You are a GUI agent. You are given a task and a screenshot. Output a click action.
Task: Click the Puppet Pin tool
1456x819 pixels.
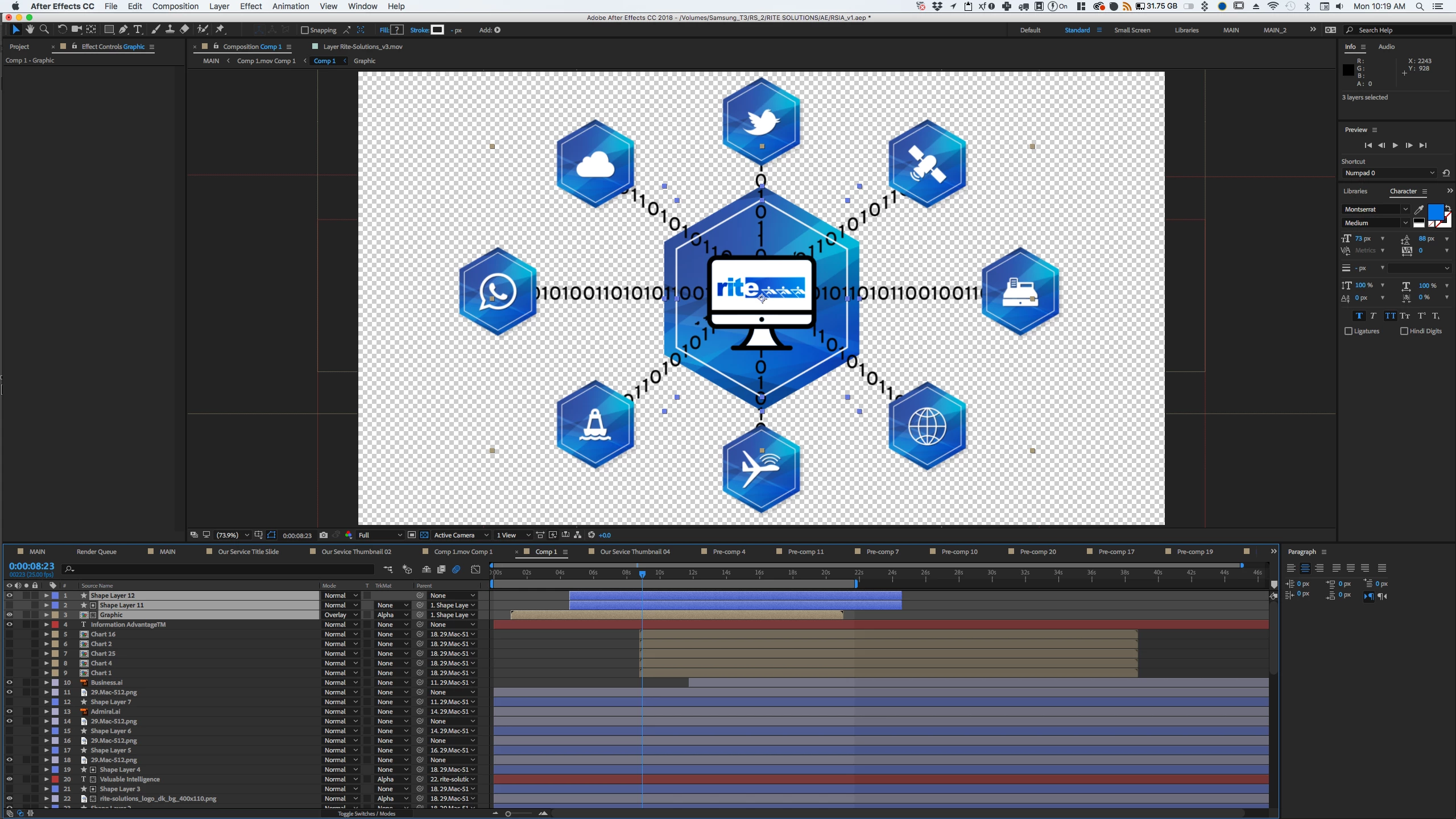click(x=220, y=30)
